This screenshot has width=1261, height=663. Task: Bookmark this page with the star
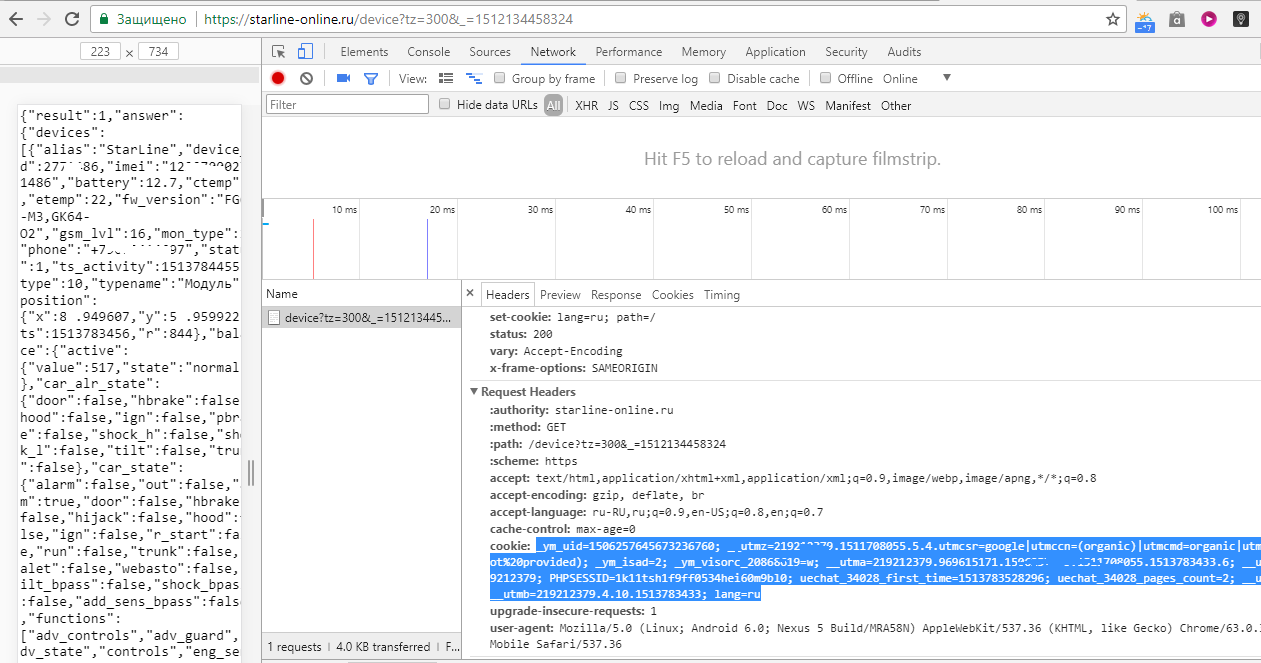[x=1113, y=19]
